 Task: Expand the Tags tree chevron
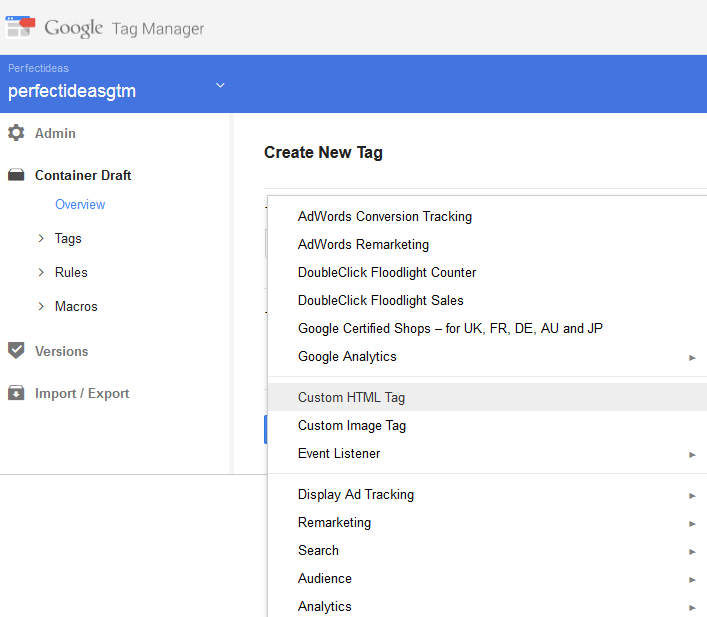(x=41, y=238)
